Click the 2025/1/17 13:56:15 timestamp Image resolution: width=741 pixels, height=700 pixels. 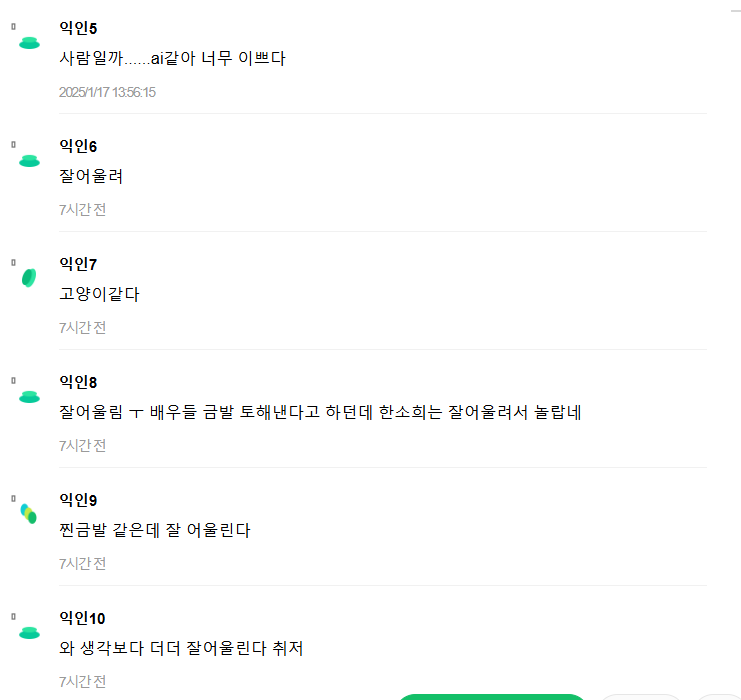pyautogui.click(x=107, y=92)
